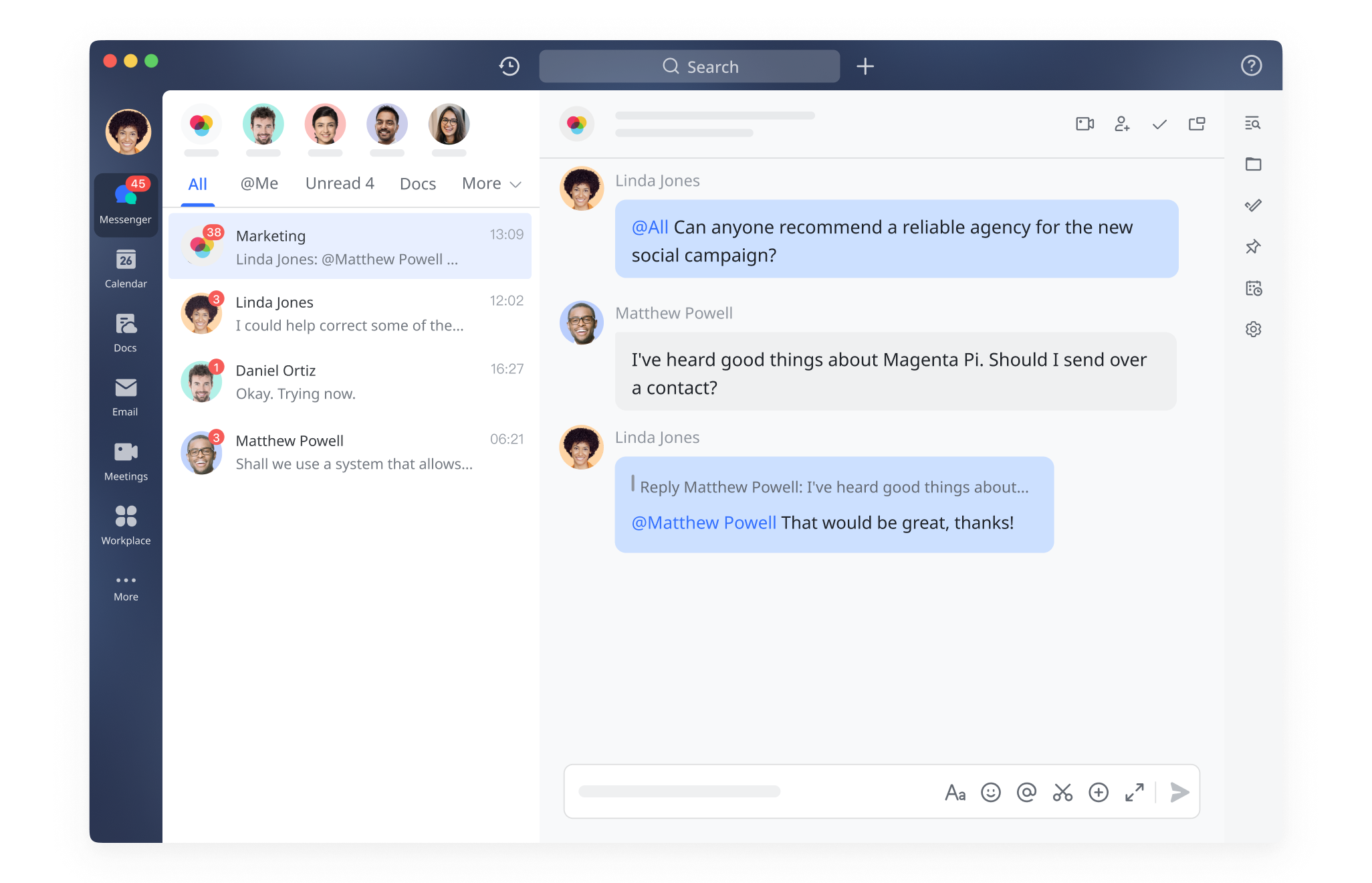Open the plus create menu near search
The height and width of the screenshot is (883, 1372).
pos(865,66)
